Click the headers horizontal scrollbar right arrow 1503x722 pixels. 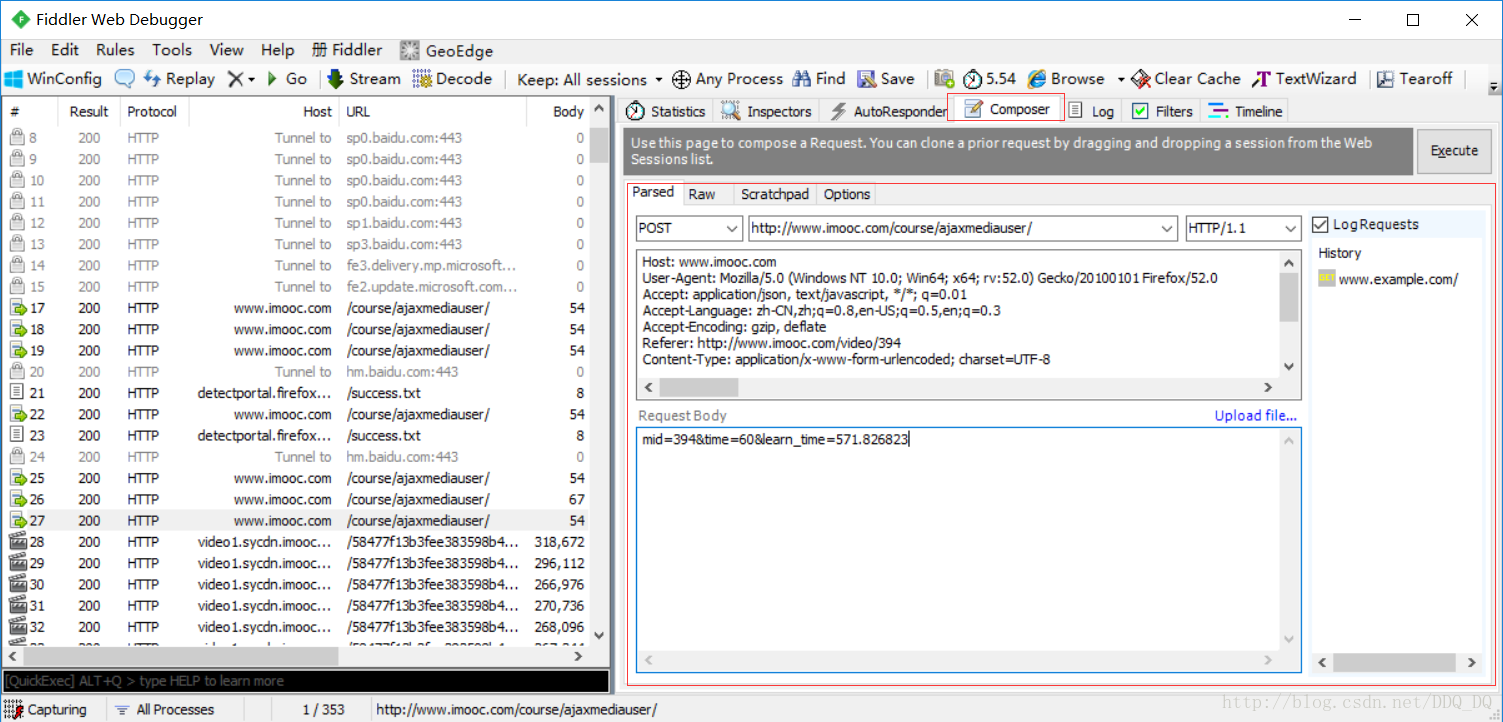click(1268, 387)
